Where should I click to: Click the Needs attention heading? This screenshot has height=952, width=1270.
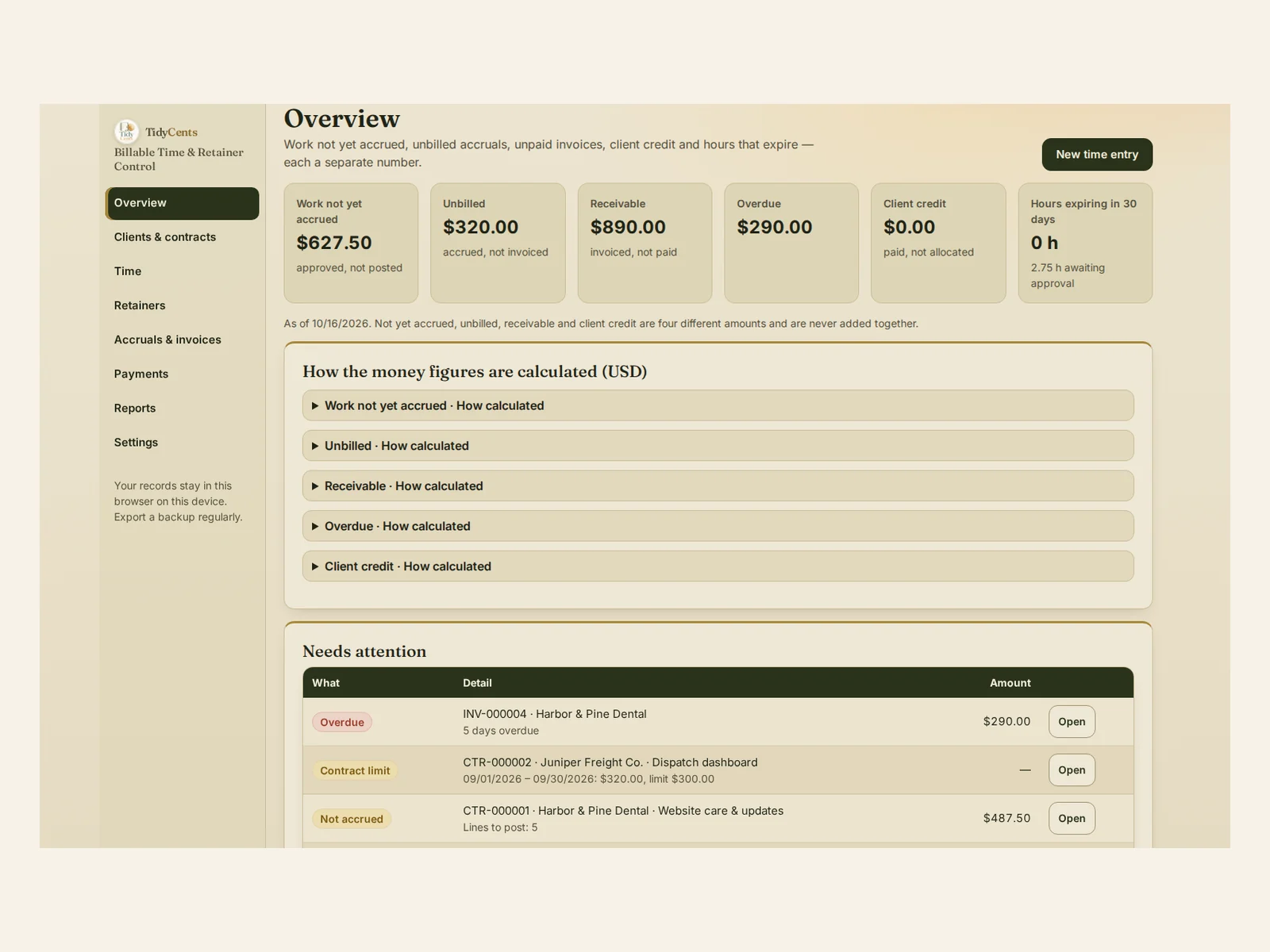coord(364,651)
